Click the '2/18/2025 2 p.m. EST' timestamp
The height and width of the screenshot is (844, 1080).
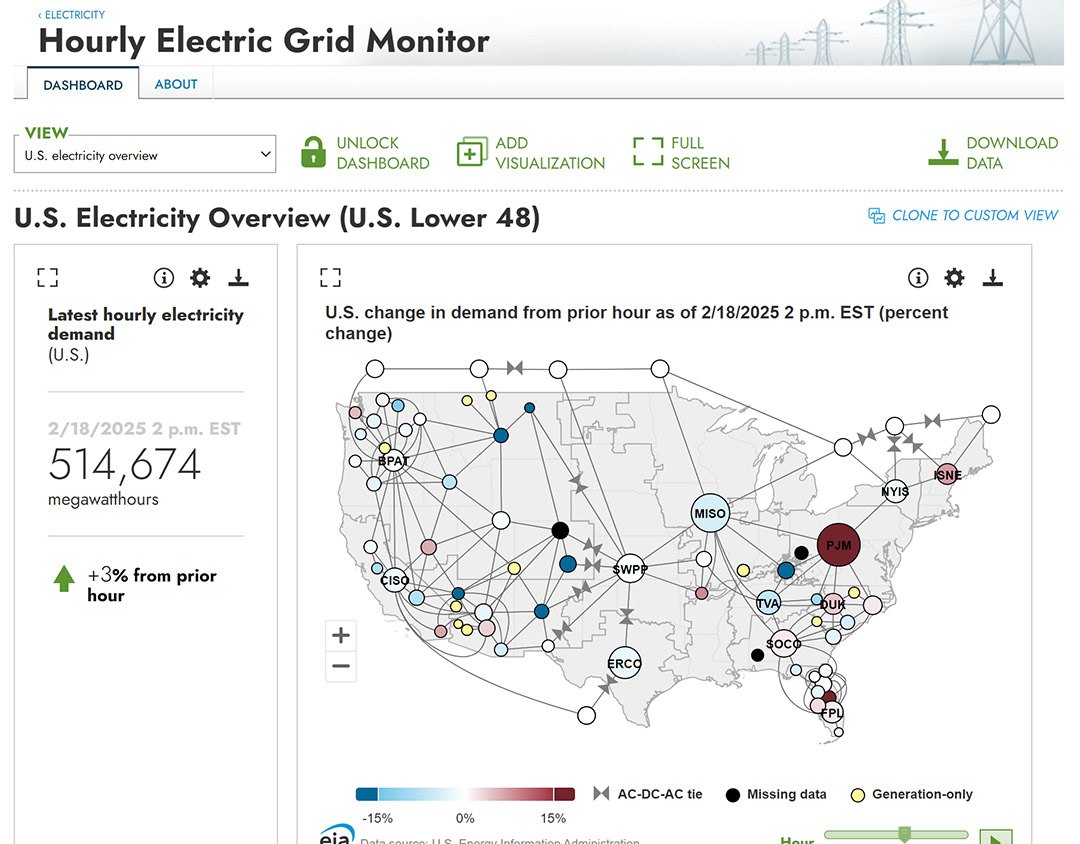(145, 429)
